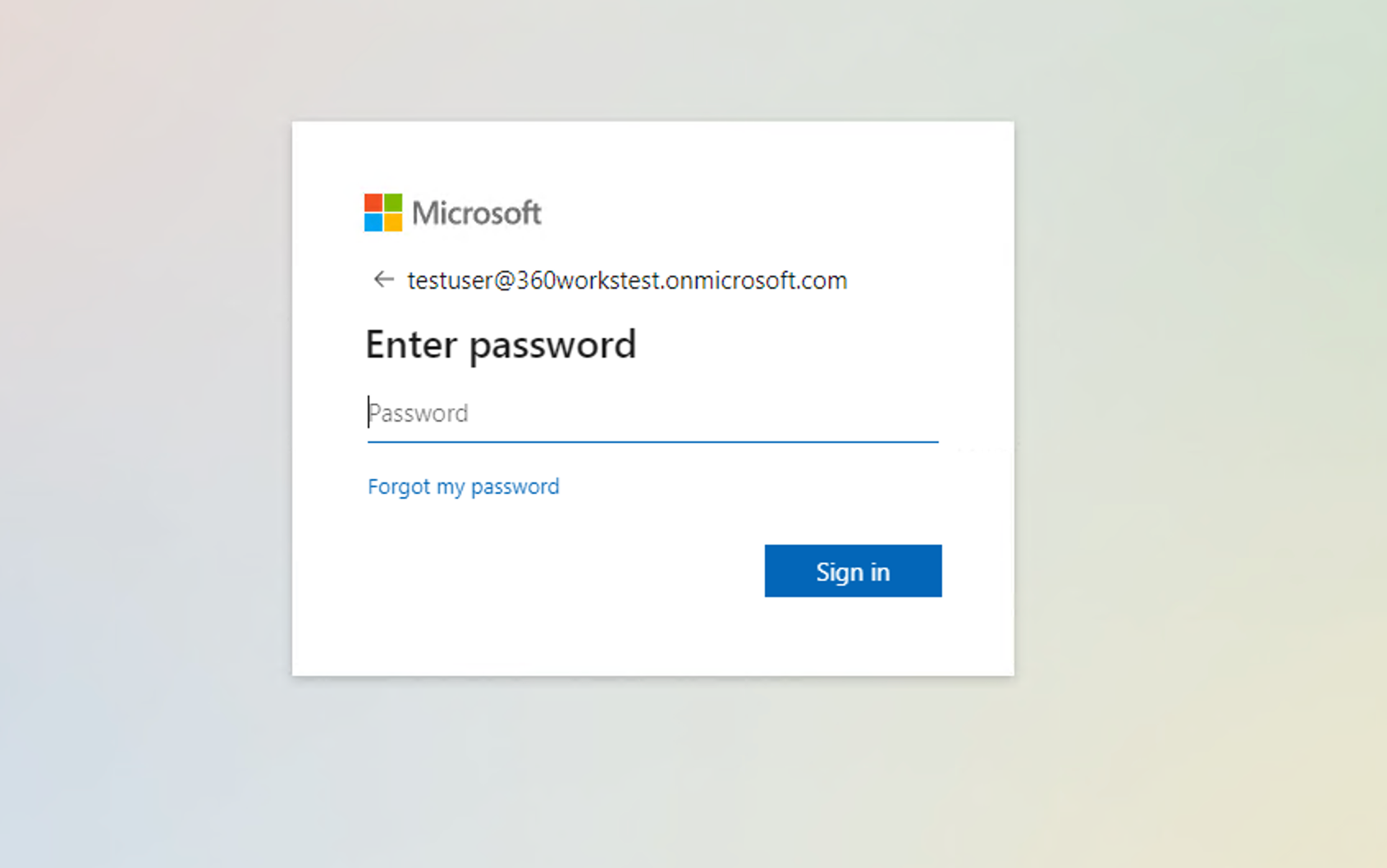1387x868 pixels.
Task: Click the blank area left of Sign in
Action: coord(566,571)
